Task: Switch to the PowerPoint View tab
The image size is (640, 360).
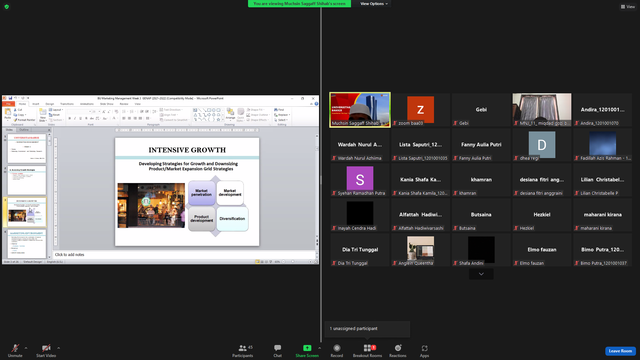Action: [x=138, y=104]
